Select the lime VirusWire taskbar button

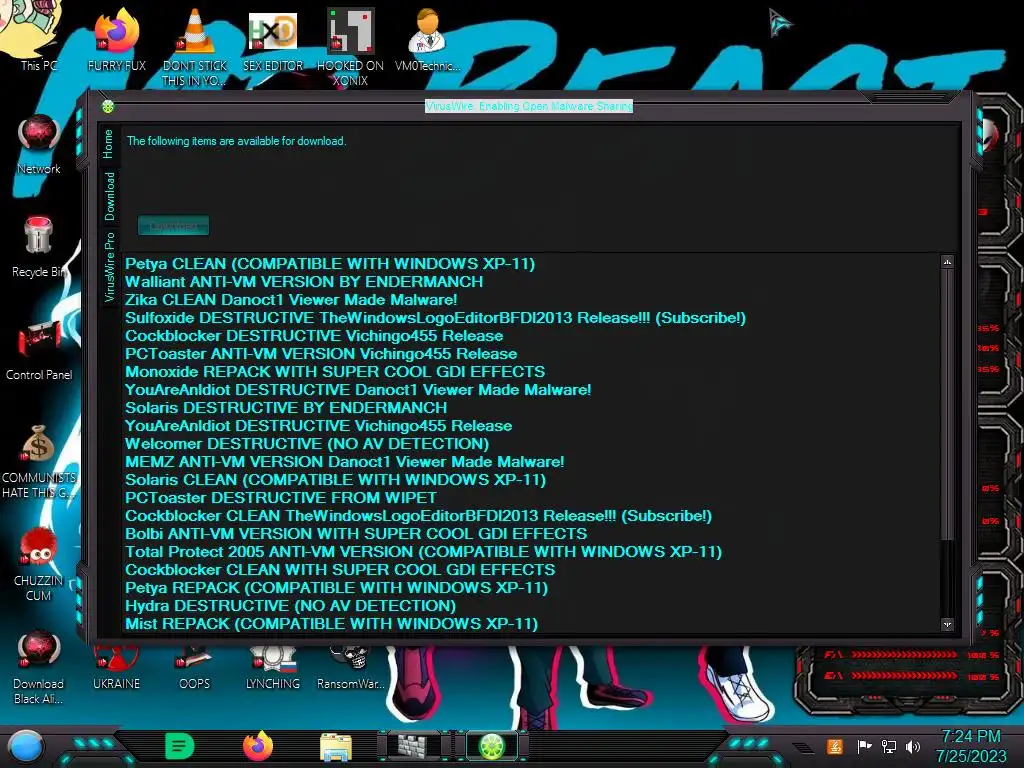pyautogui.click(x=492, y=746)
